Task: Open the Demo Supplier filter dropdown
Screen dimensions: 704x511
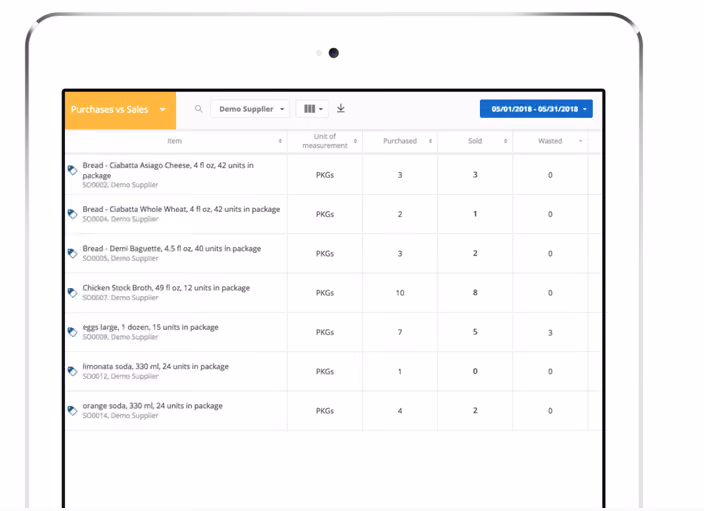Action: point(250,109)
